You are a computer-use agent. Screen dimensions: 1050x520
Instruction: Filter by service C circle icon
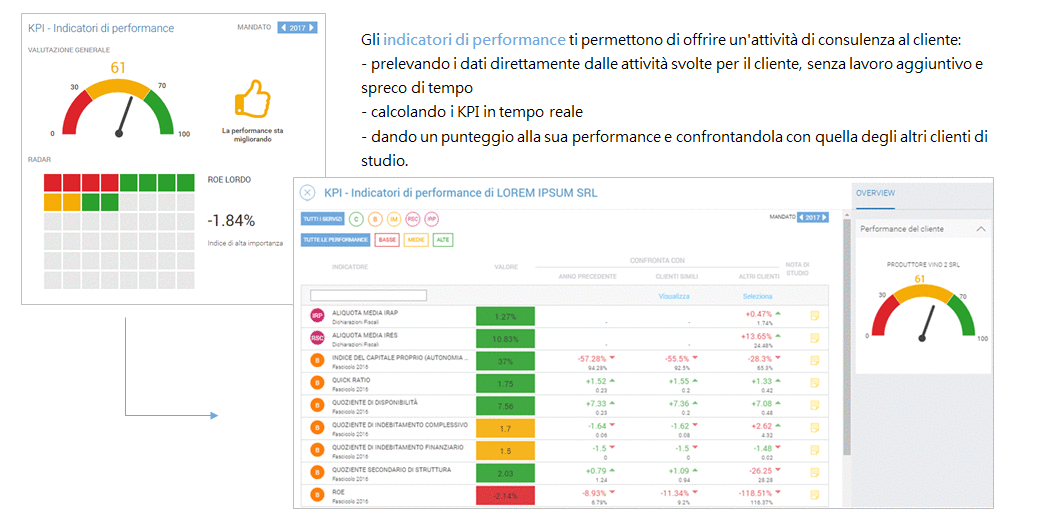pyautogui.click(x=356, y=219)
